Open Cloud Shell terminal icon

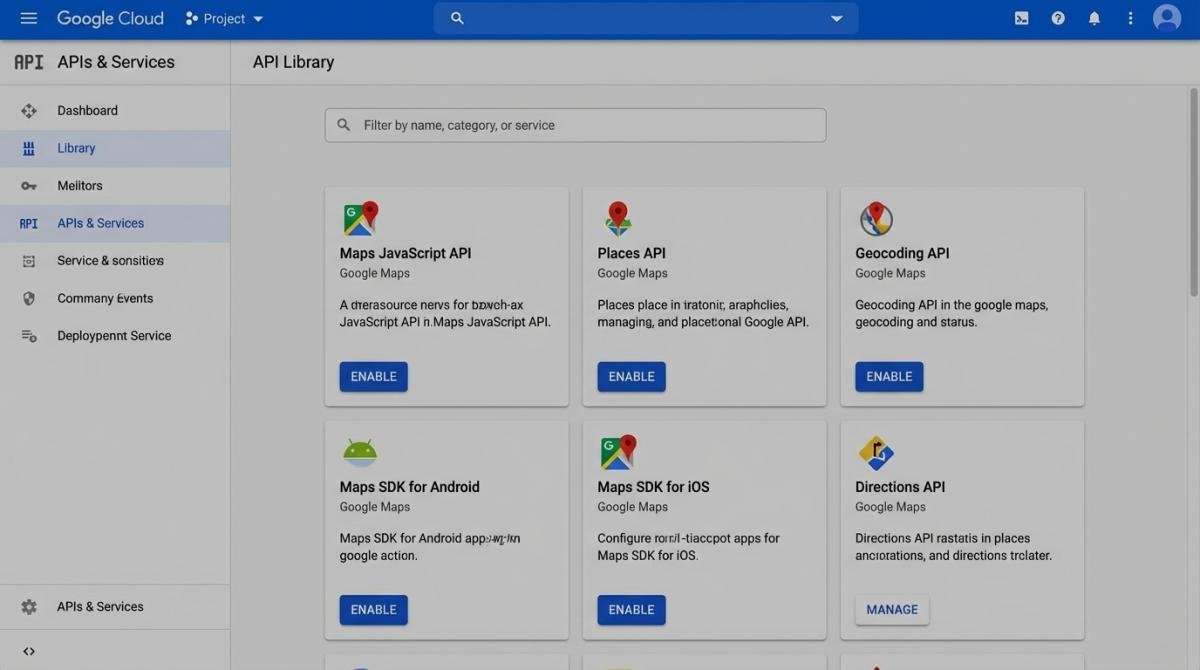[1021, 19]
